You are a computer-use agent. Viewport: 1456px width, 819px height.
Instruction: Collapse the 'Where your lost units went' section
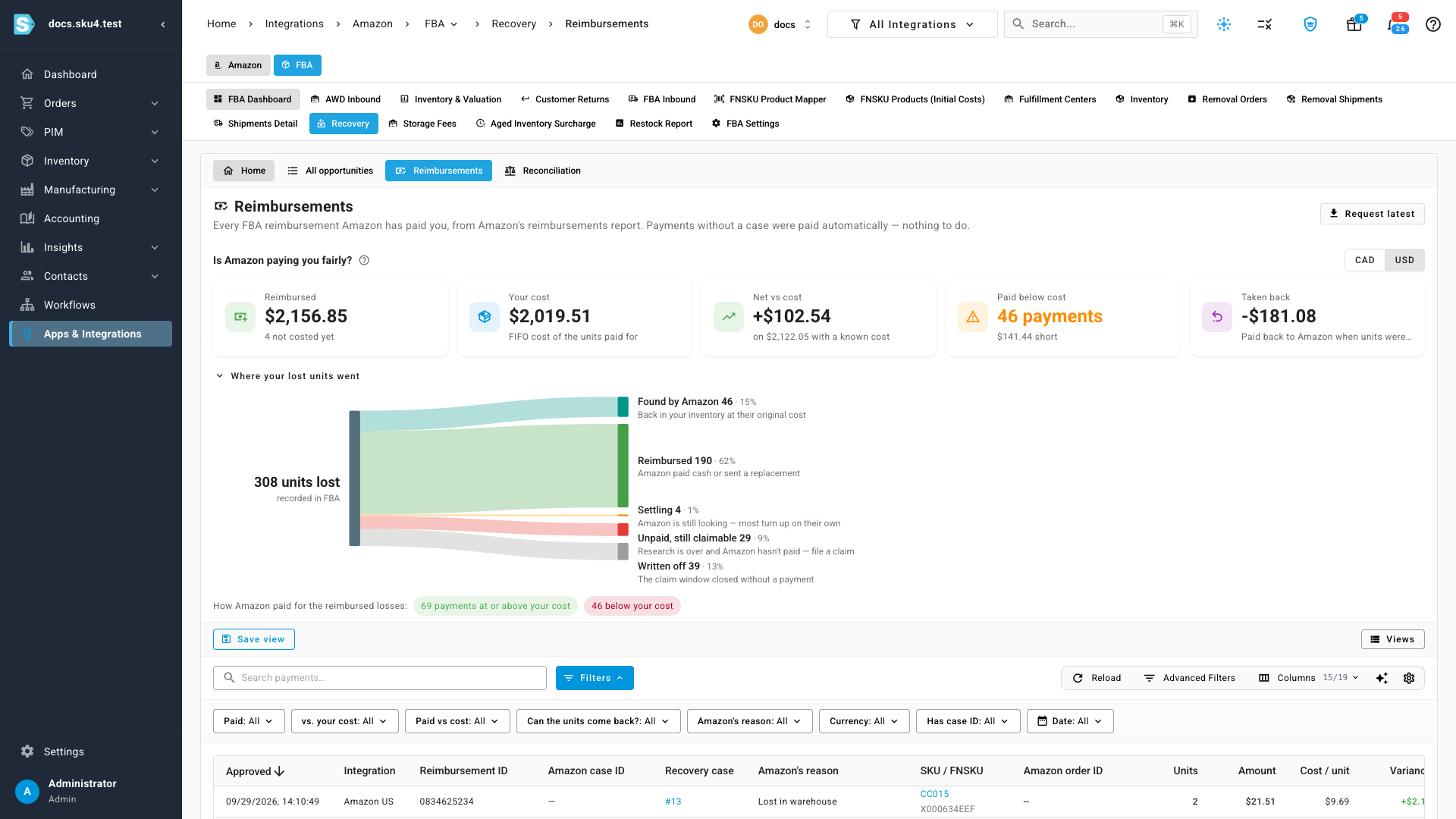tap(287, 376)
